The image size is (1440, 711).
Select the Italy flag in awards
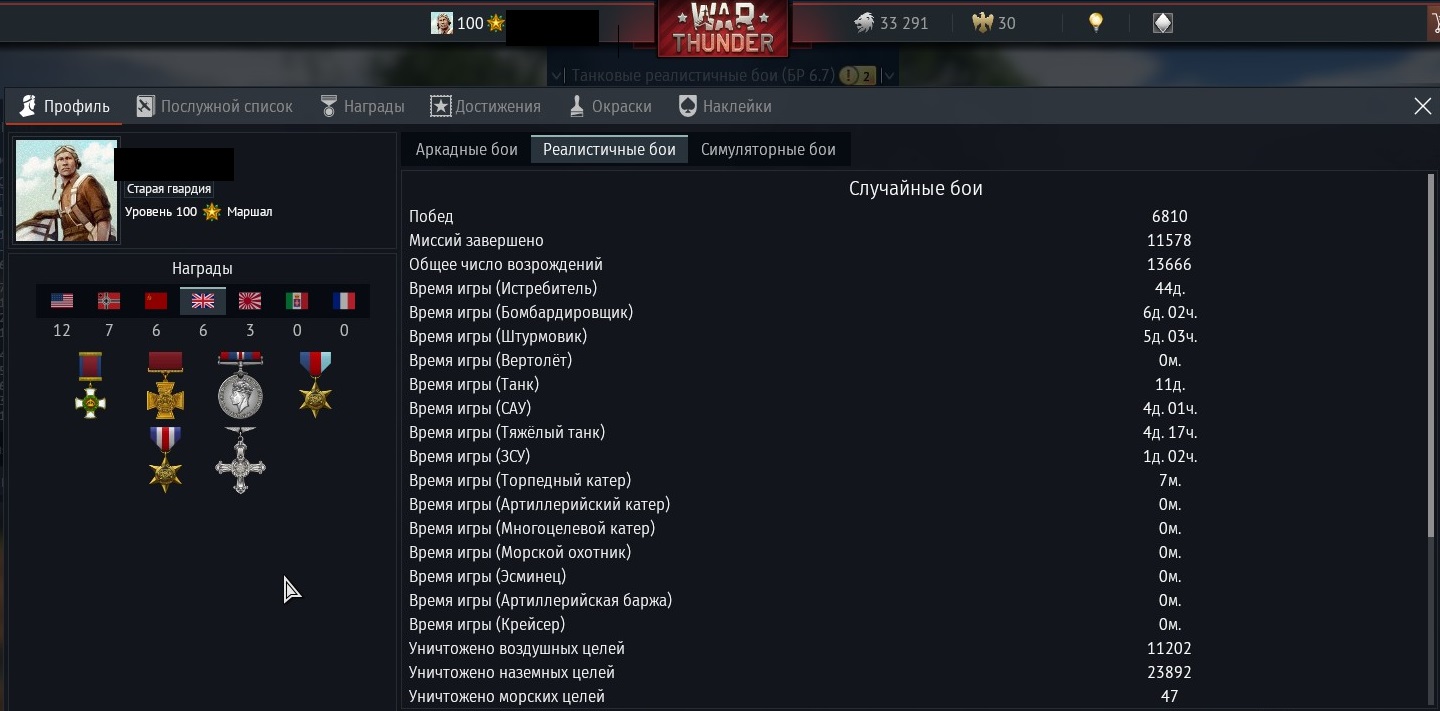(297, 301)
